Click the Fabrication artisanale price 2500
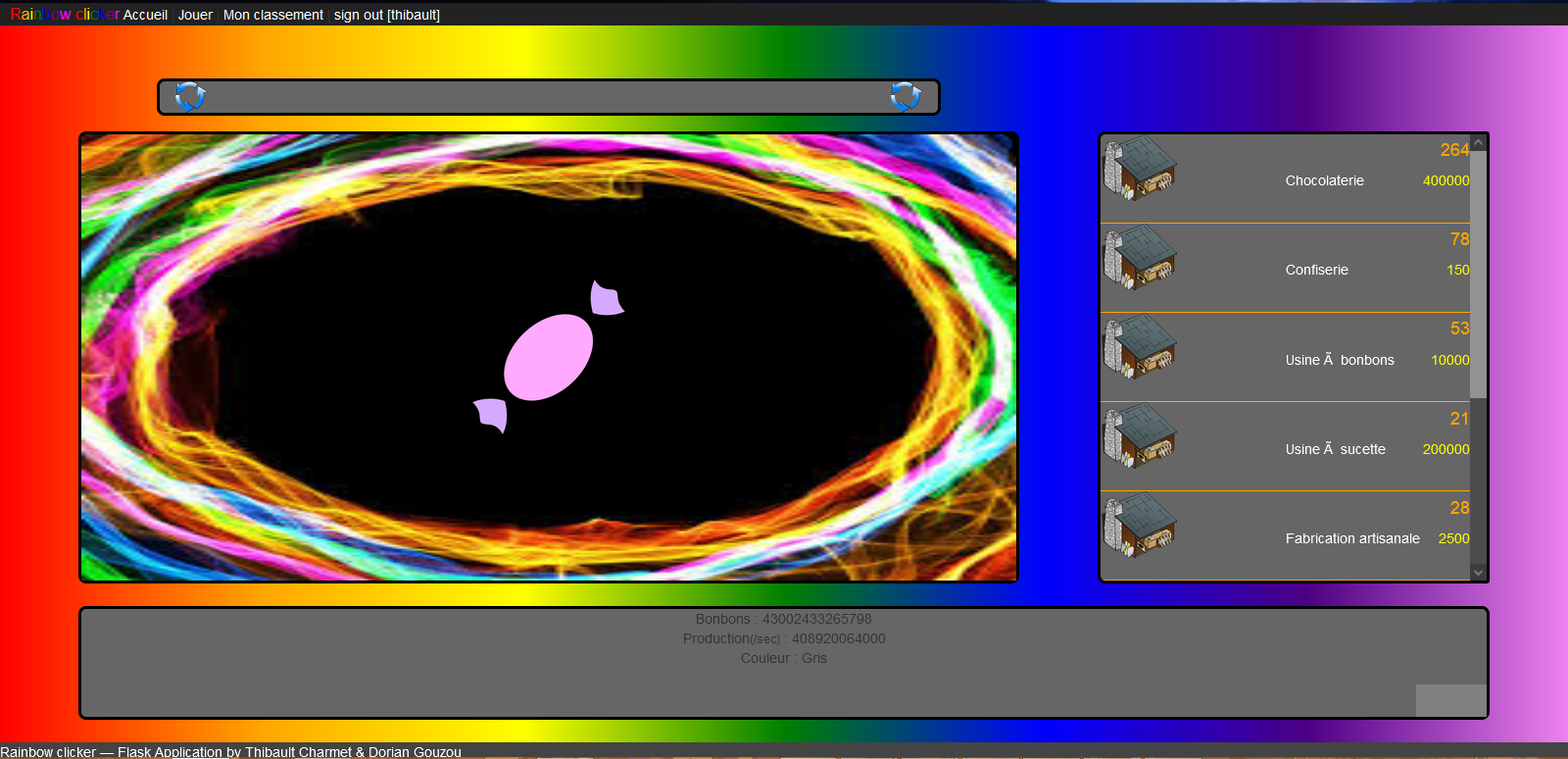 1454,538
